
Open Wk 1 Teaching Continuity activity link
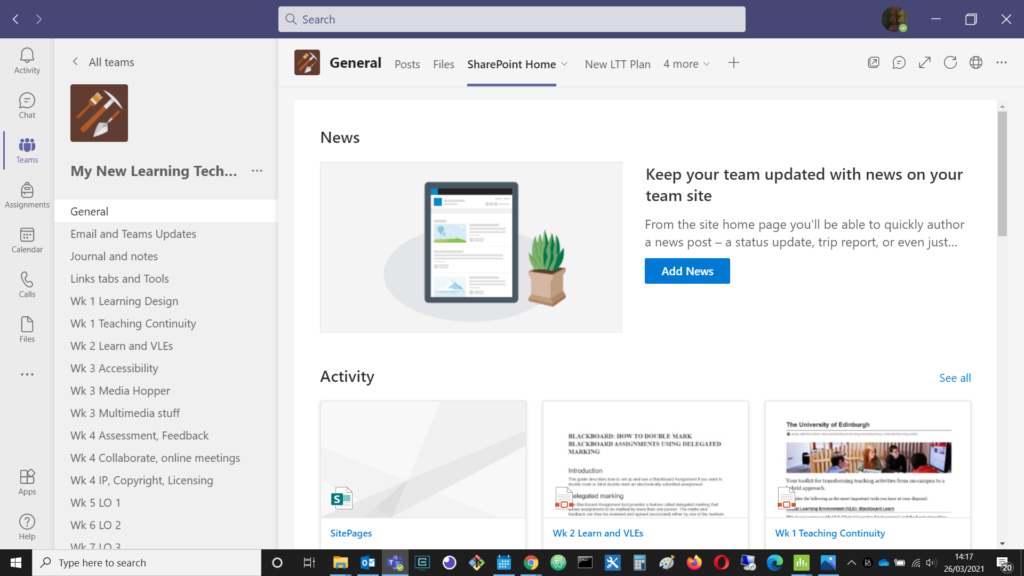click(x=829, y=533)
